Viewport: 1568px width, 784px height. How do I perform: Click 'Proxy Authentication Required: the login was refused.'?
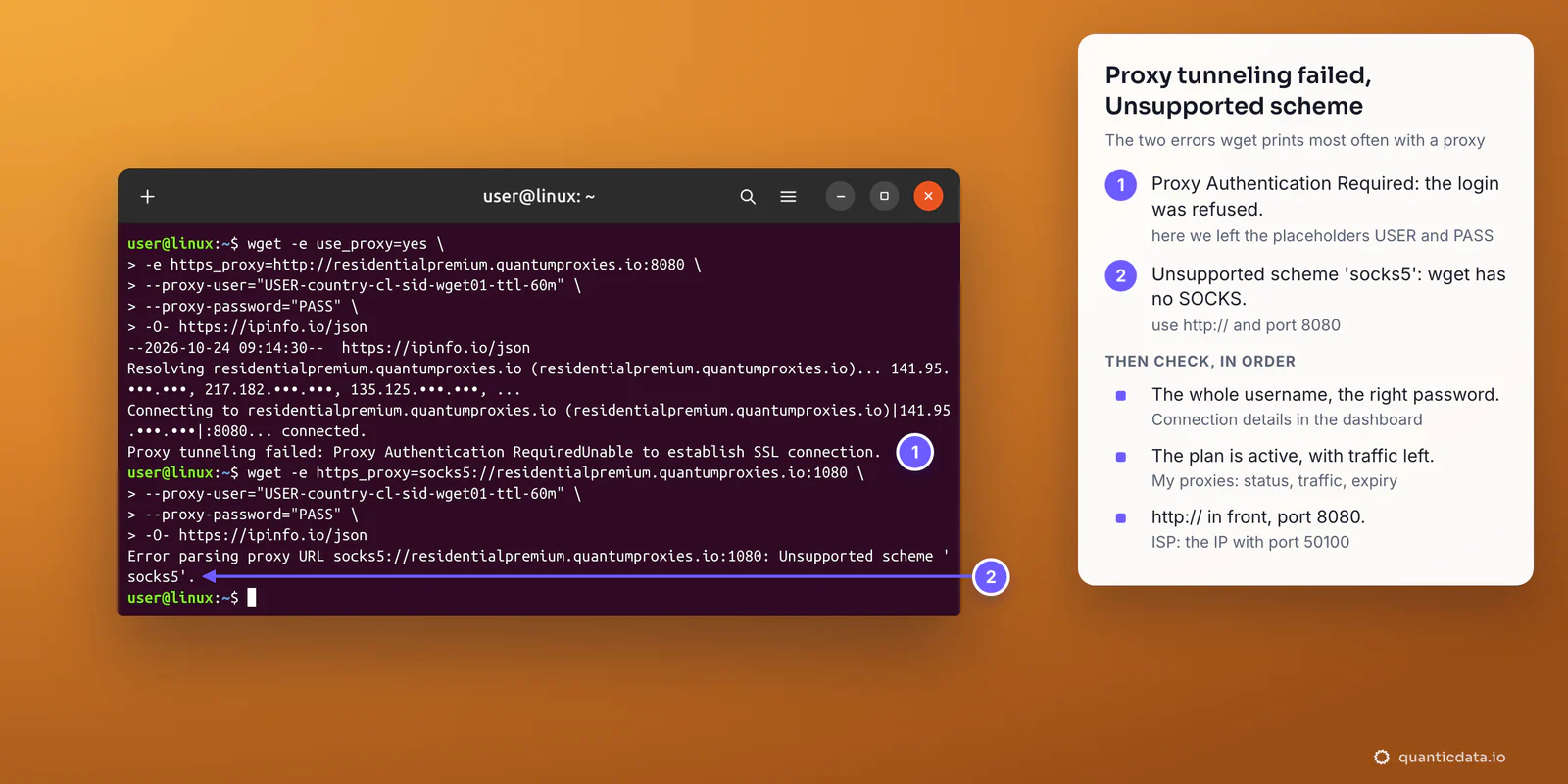coord(1325,196)
